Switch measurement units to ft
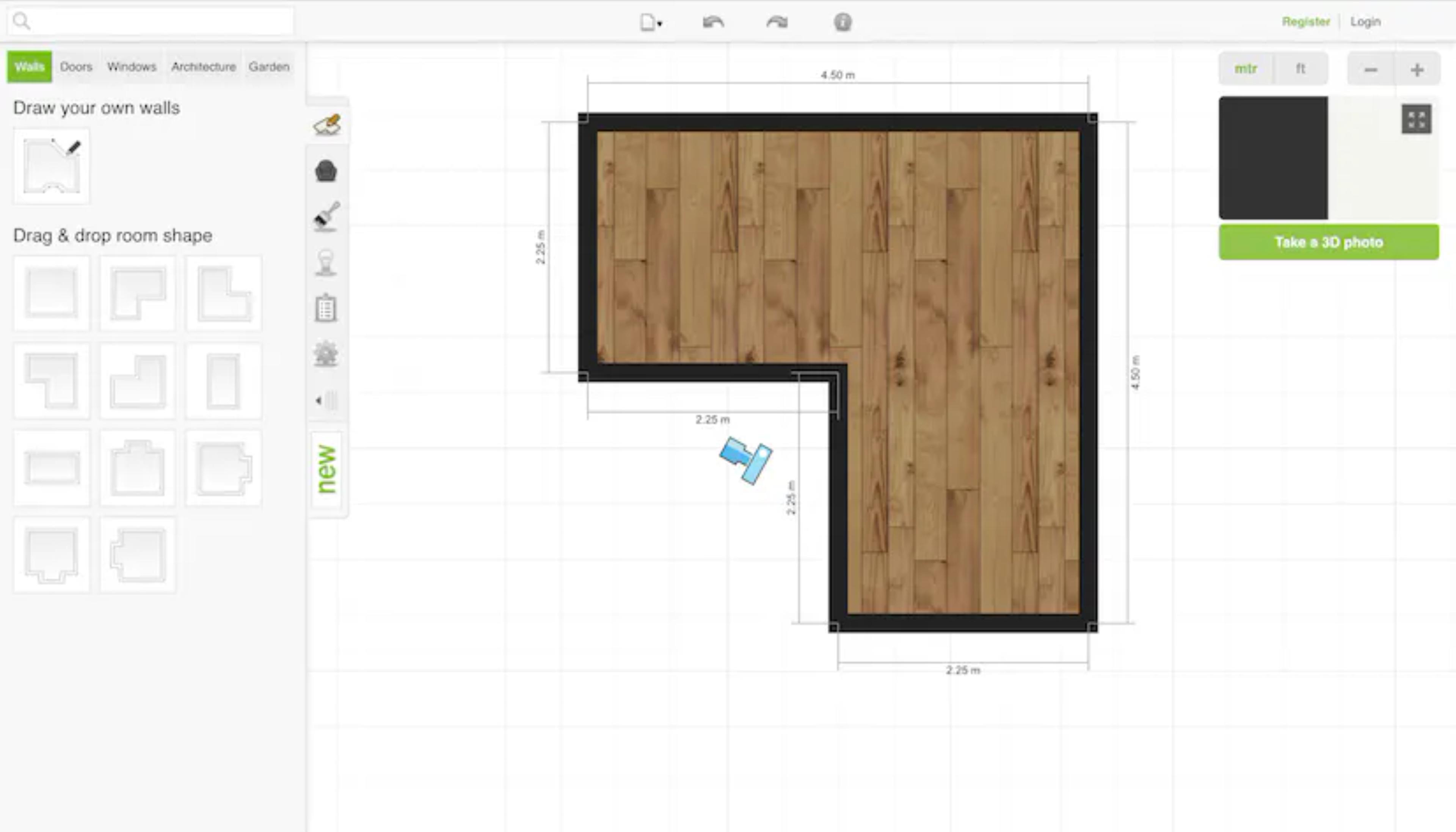The image size is (1456, 832). (x=1300, y=69)
